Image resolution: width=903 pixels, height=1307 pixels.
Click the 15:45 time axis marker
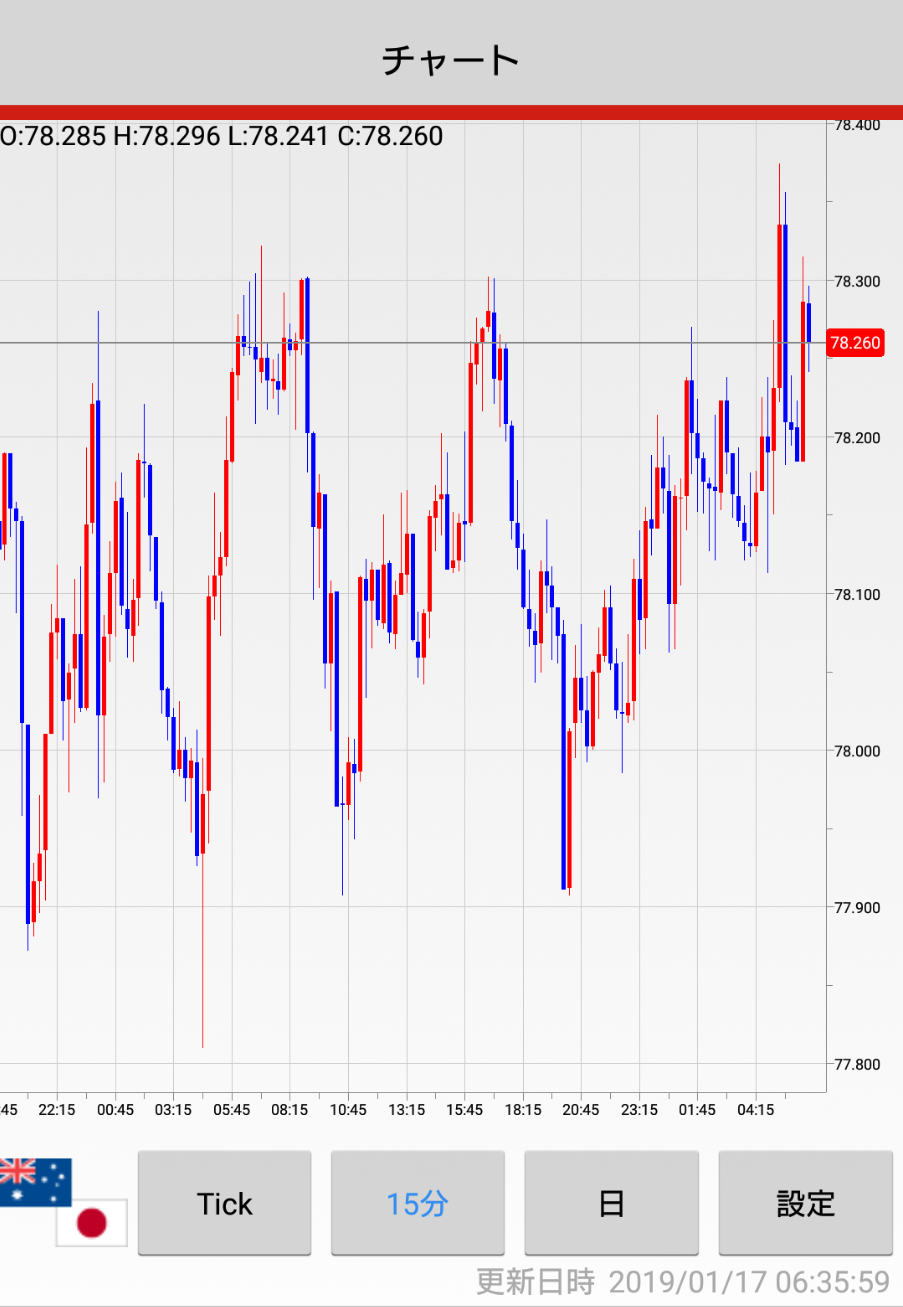coord(464,1110)
